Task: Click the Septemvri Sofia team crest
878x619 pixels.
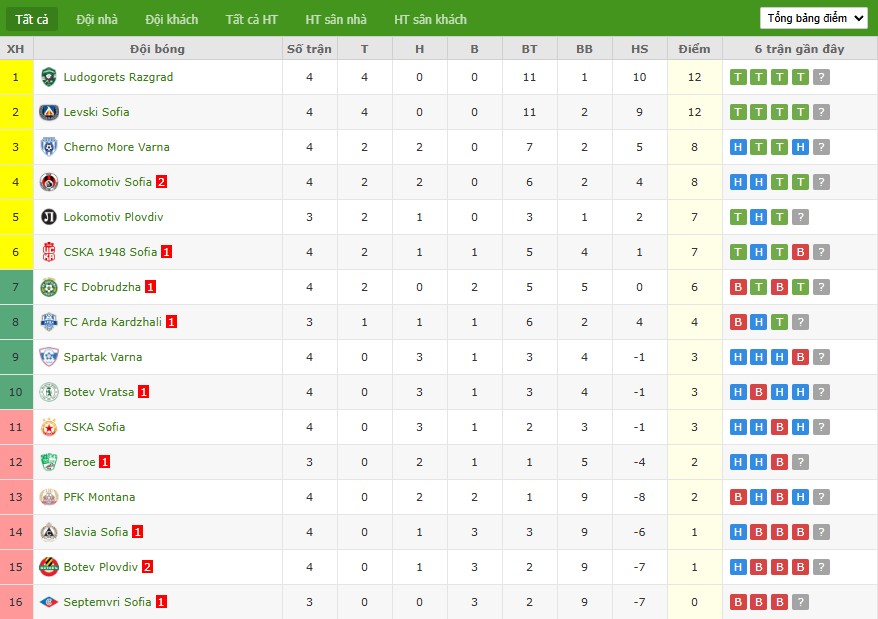Action: (x=48, y=602)
